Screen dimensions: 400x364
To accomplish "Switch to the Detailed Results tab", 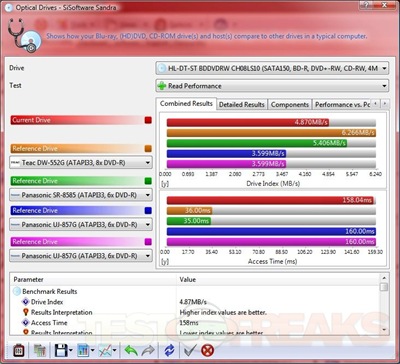I will pos(242,104).
